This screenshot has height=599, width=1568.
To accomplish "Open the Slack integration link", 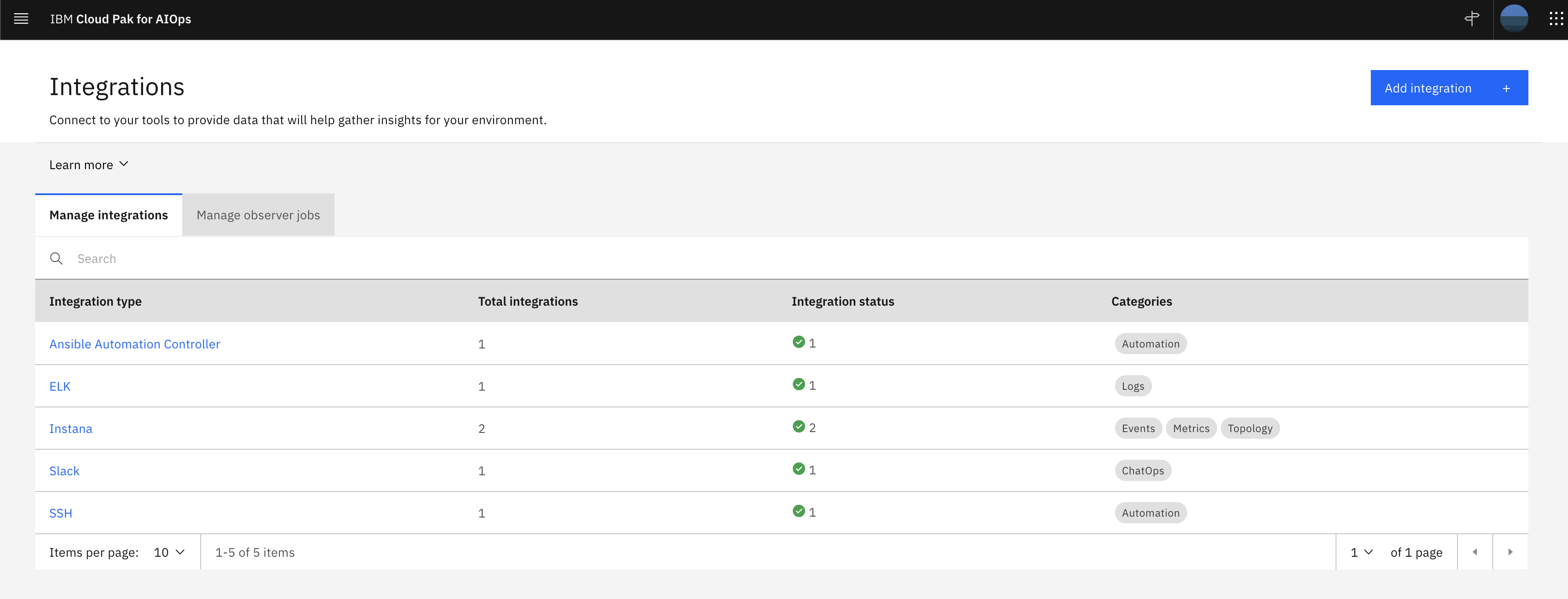I will 64,471.
